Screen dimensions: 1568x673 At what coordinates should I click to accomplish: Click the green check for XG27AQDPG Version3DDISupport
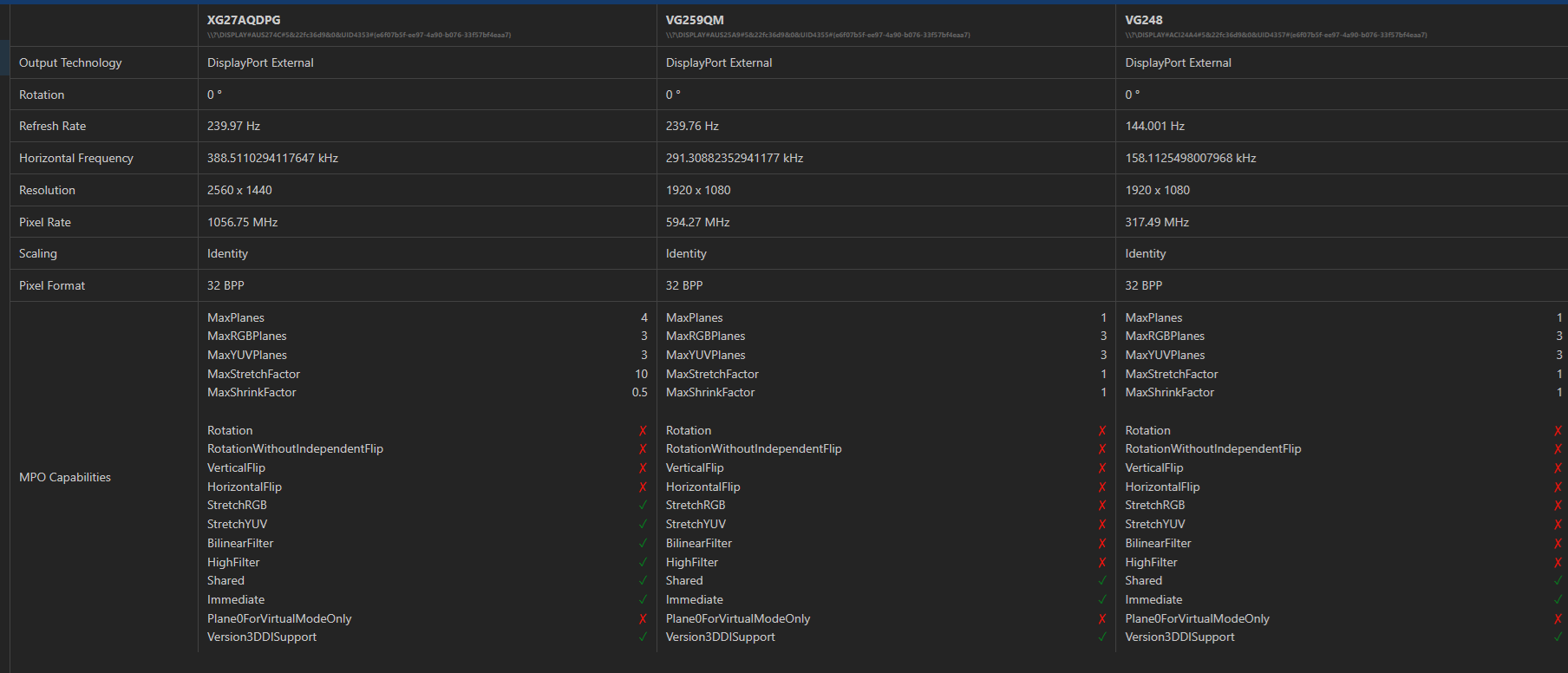click(643, 637)
